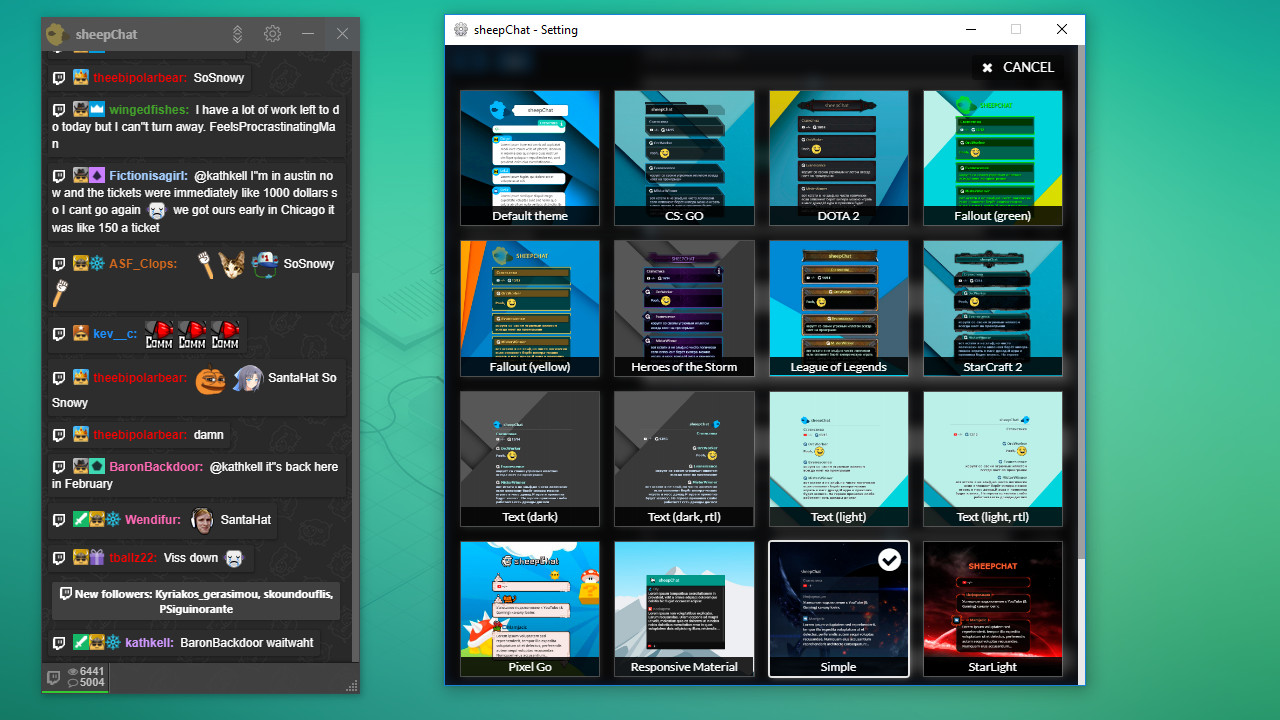Click the double-chevron autoscroll icon in the header
The height and width of the screenshot is (720, 1280).
(238, 33)
